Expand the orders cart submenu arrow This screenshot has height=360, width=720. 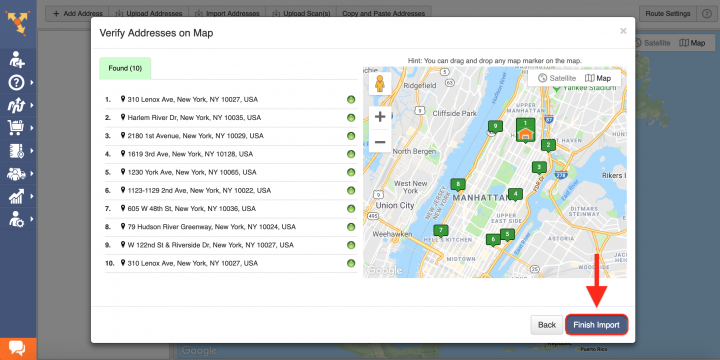[32, 128]
